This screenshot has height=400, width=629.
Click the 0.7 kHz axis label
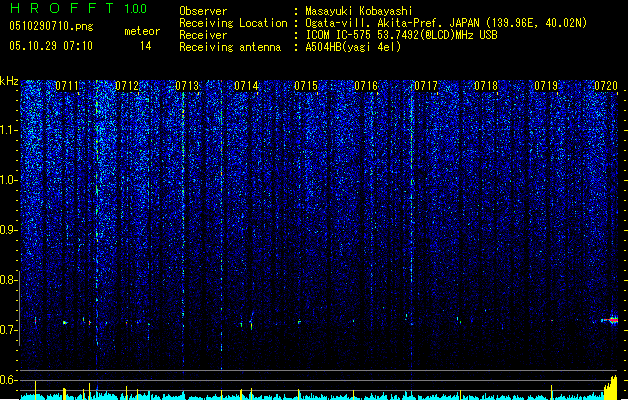coord(9,330)
